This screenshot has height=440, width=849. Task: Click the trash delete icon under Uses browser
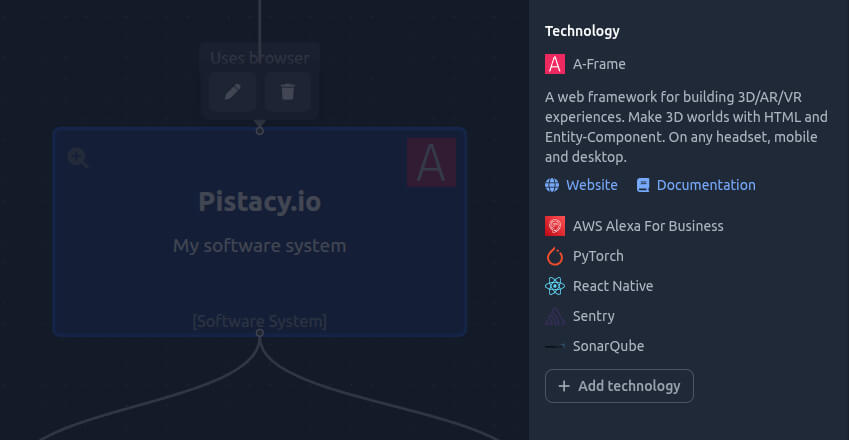click(288, 91)
